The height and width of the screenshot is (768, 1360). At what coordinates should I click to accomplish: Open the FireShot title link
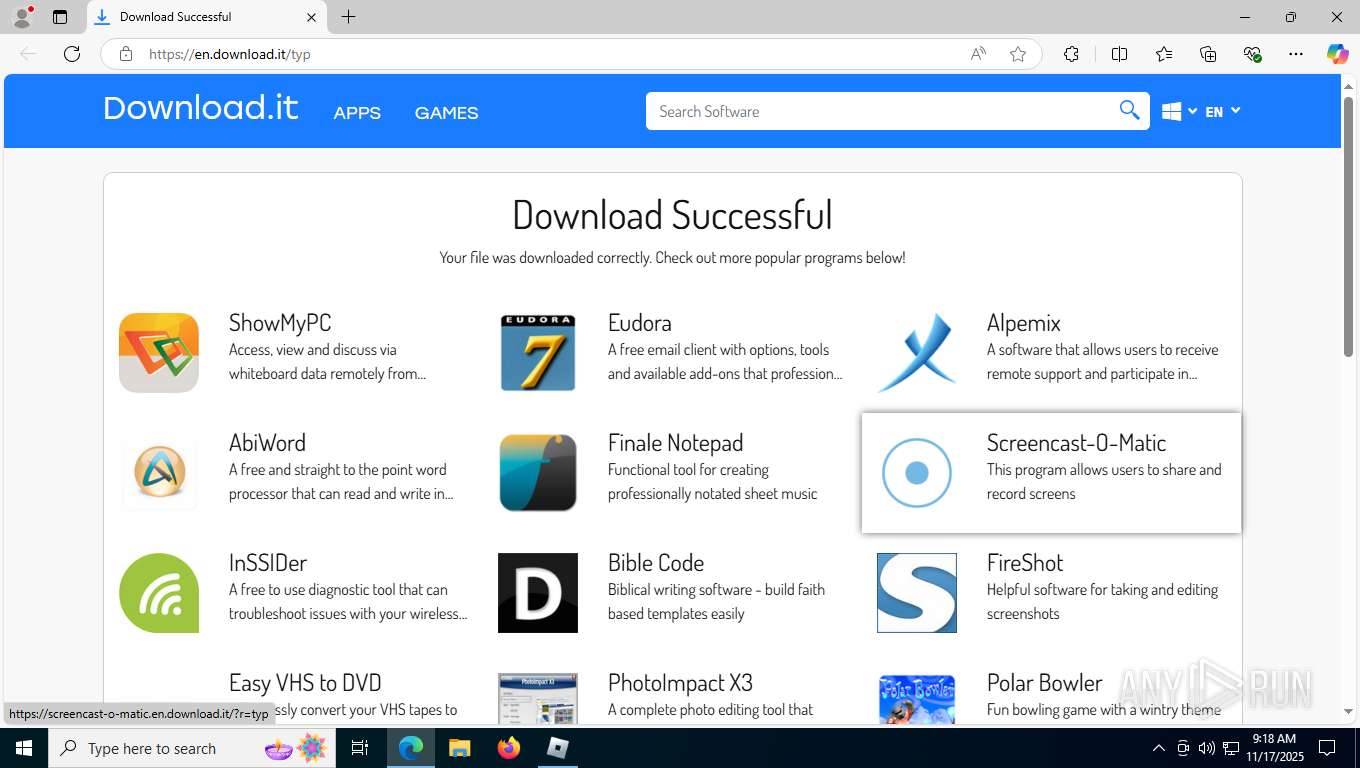click(1025, 562)
